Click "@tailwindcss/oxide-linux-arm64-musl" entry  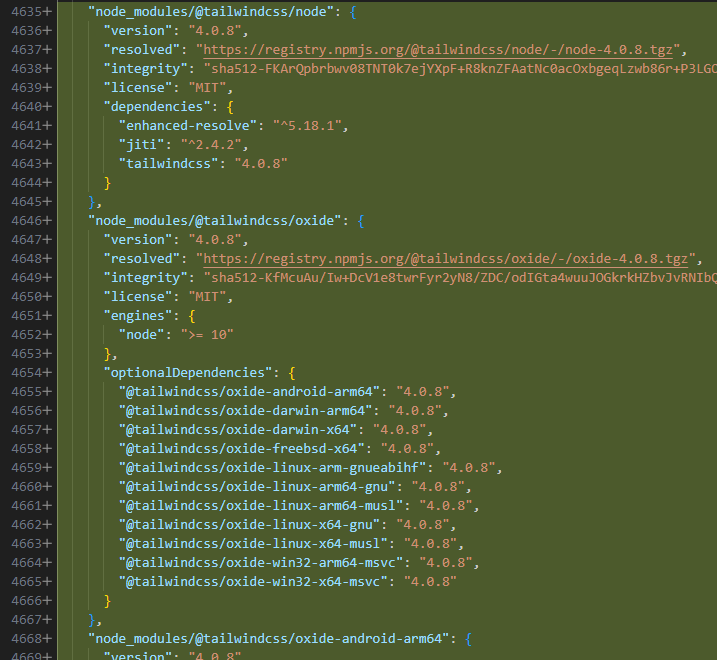click(x=261, y=505)
